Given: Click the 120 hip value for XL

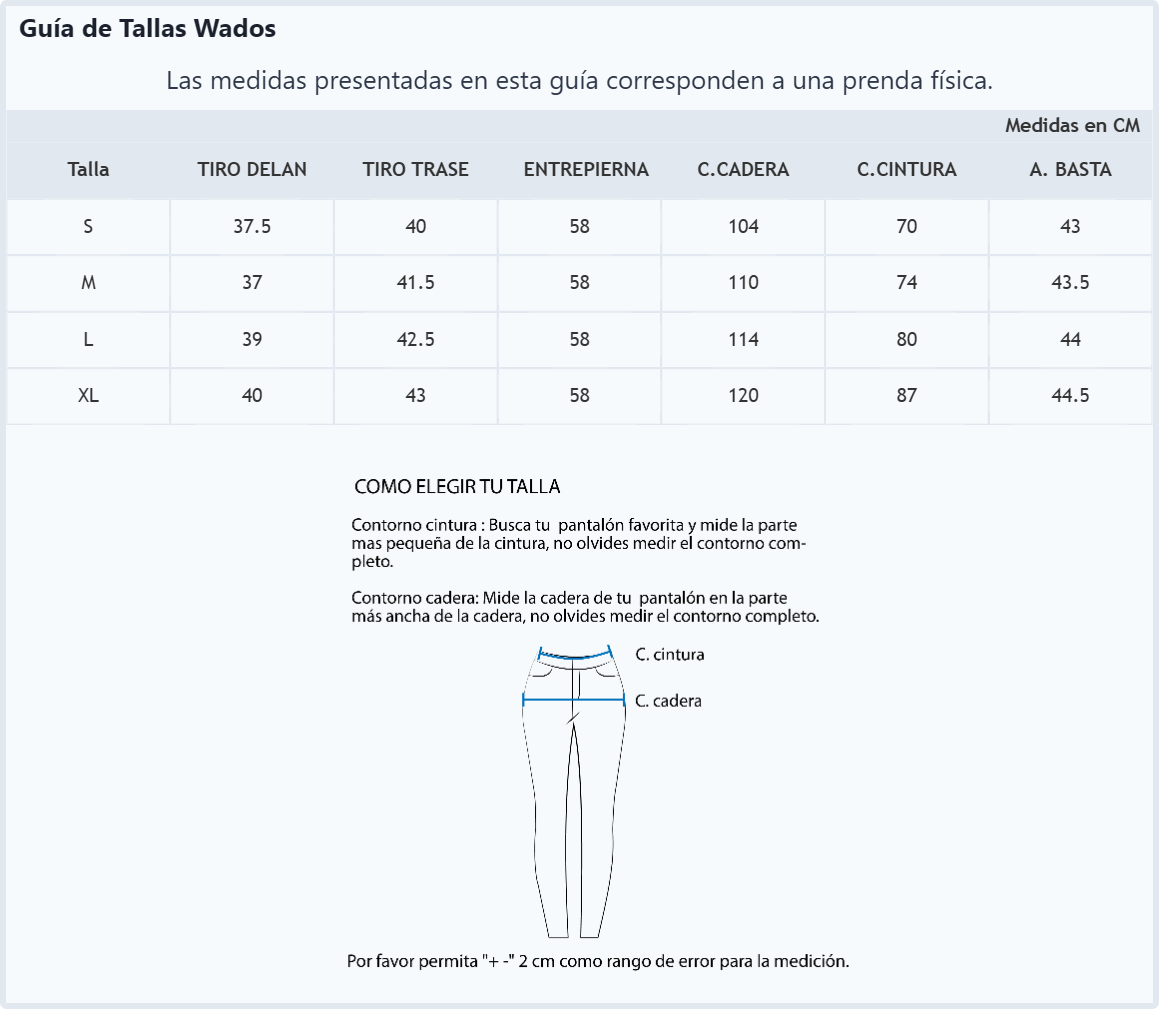Looking at the screenshot, I should point(743,396).
